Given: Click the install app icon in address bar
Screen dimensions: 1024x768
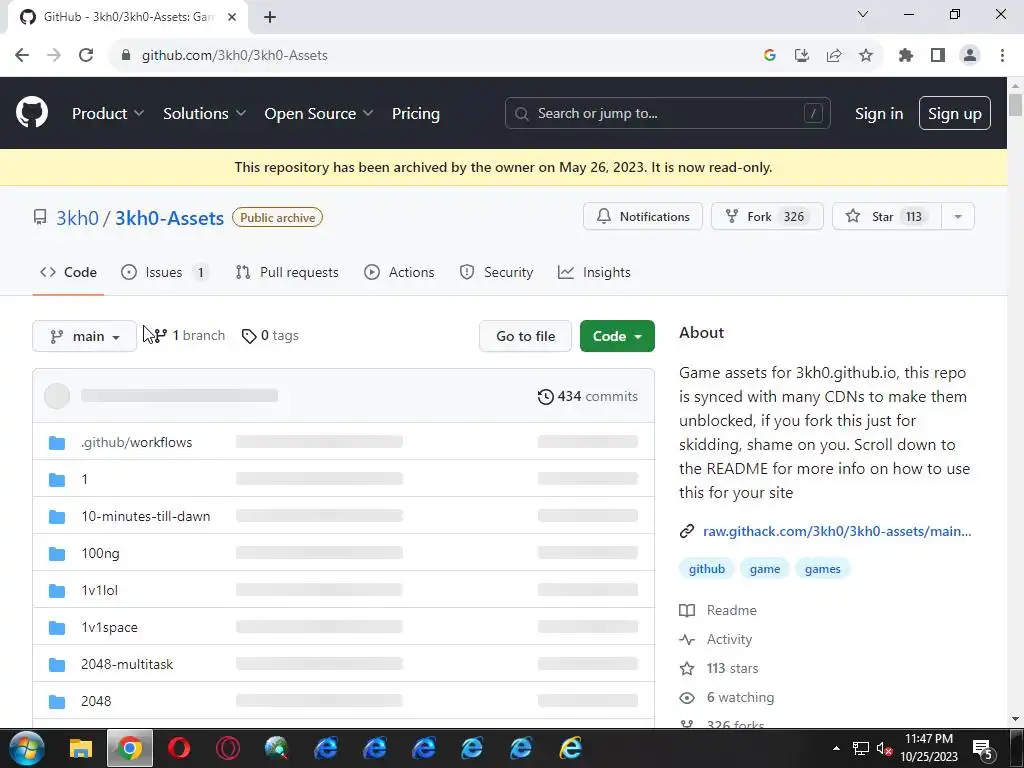Looking at the screenshot, I should point(802,56).
